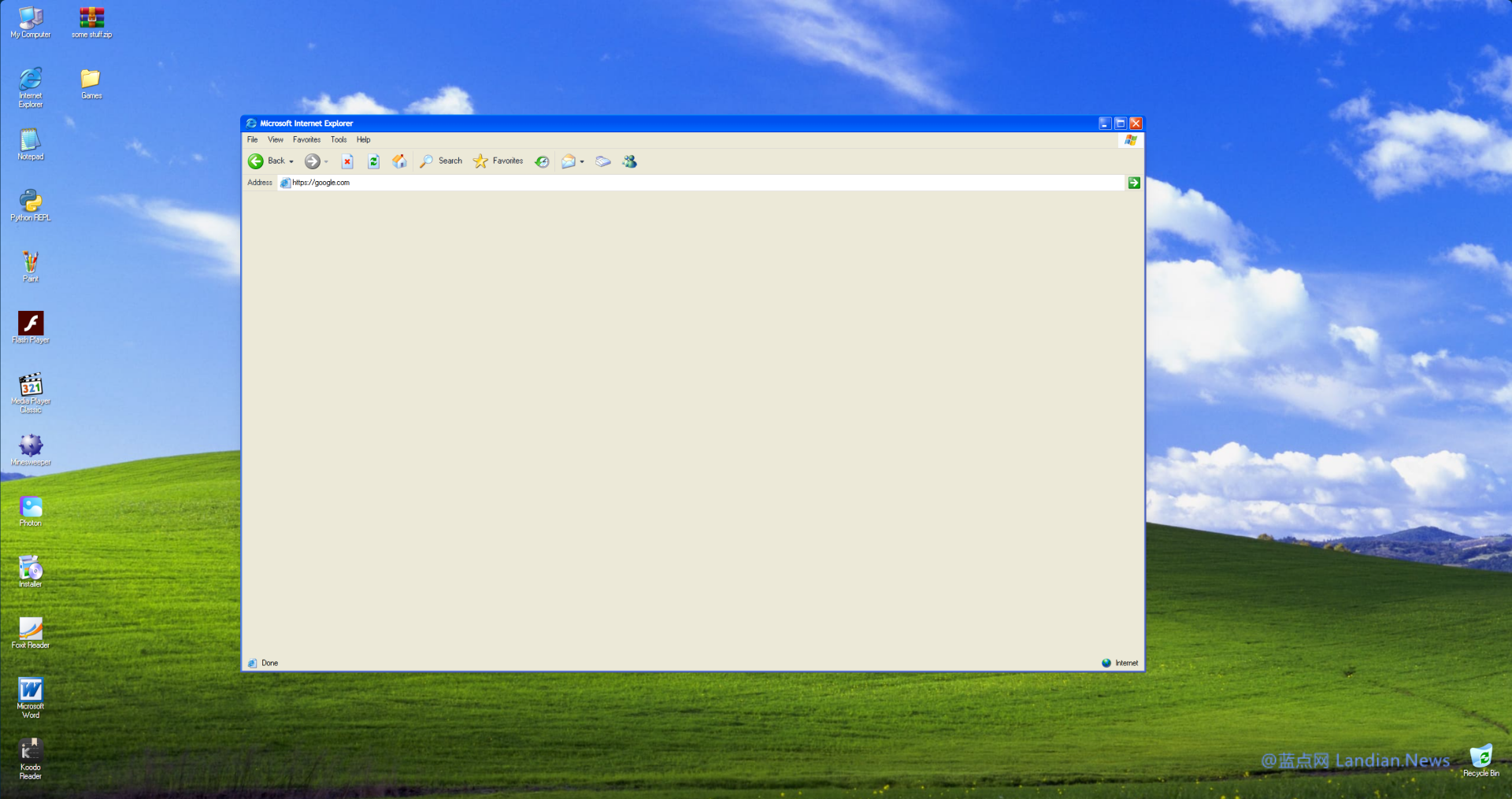Click the Forward arrow button
1512x799 pixels.
coord(313,161)
